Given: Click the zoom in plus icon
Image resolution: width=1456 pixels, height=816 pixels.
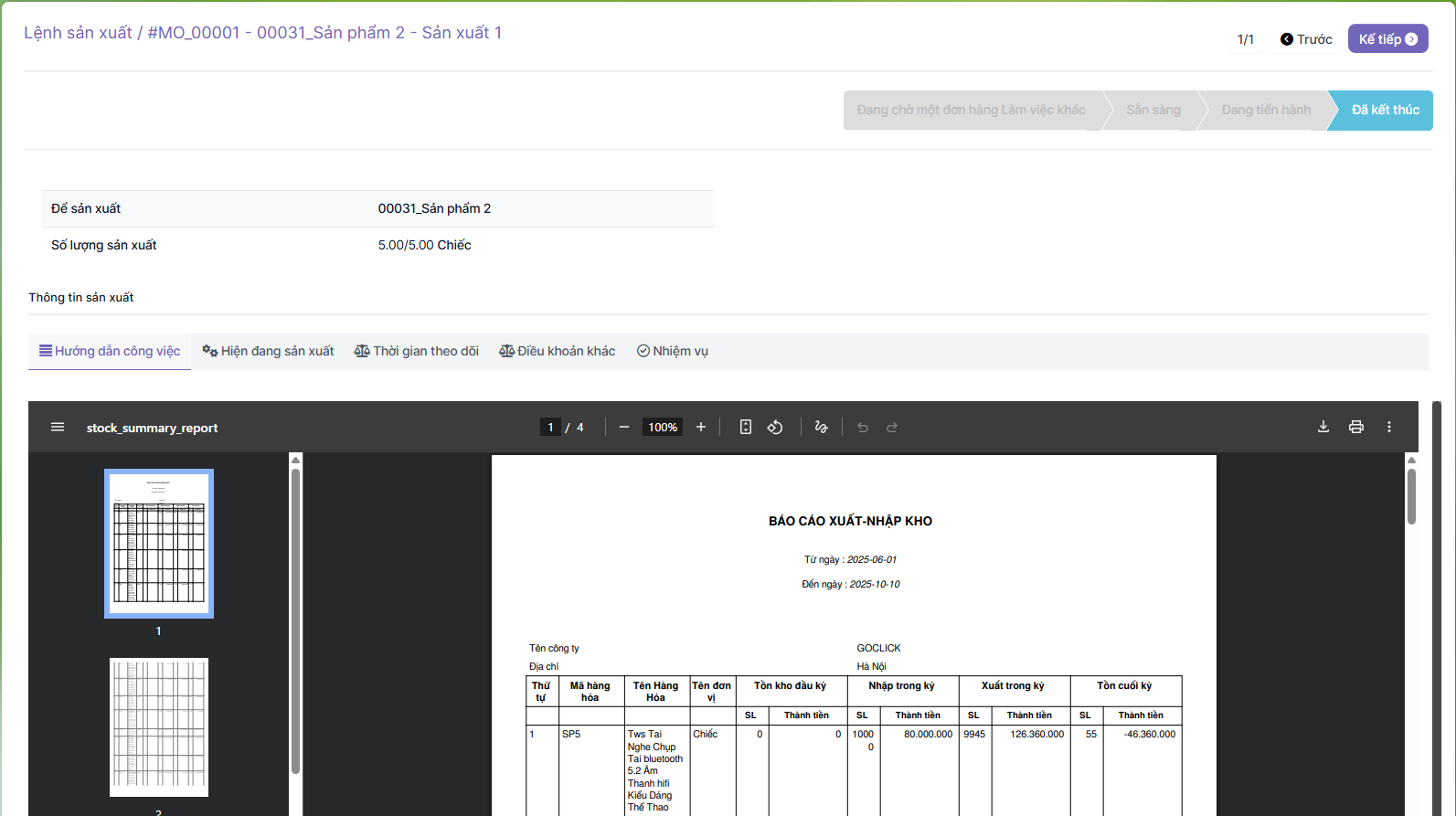Looking at the screenshot, I should click(701, 428).
